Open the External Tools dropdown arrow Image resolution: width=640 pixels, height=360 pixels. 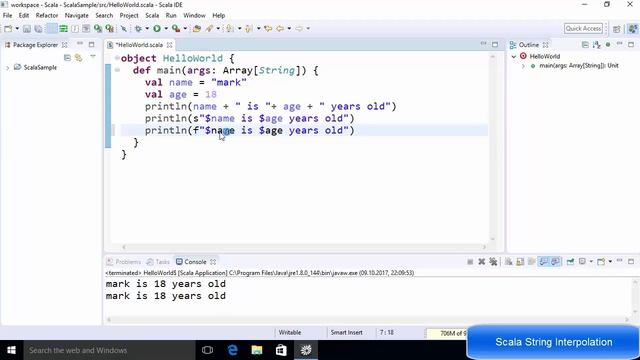(x=185, y=29)
